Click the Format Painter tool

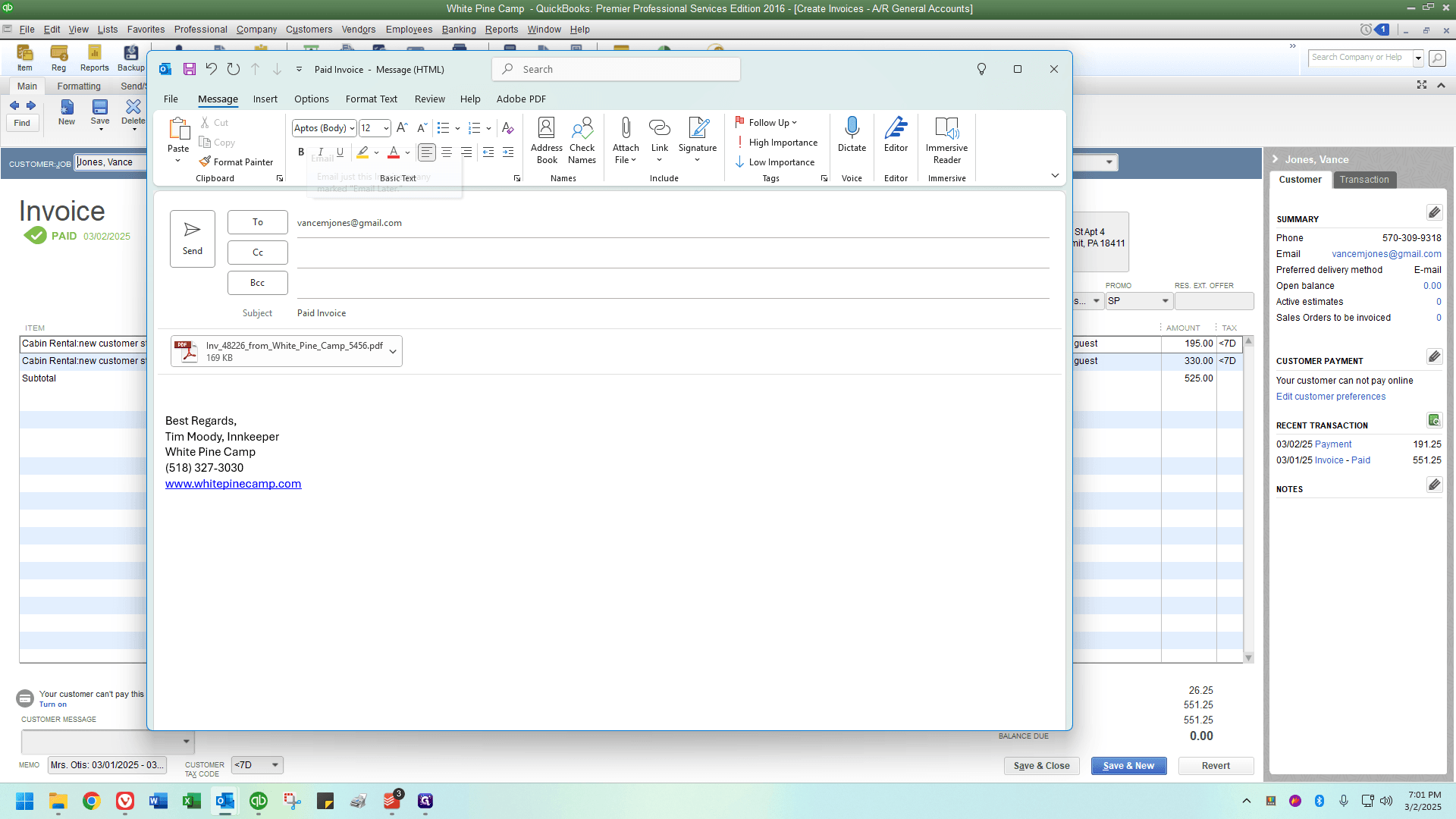coord(236,162)
